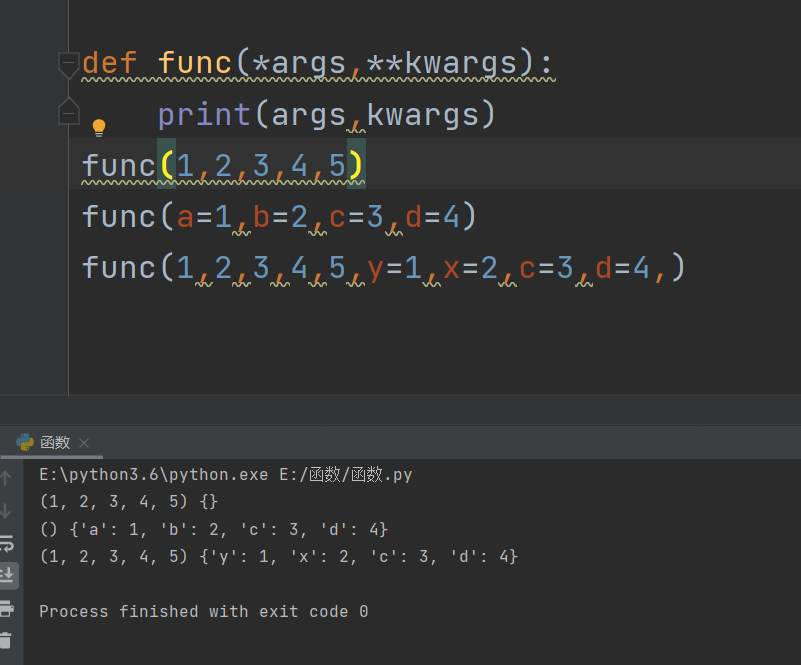Click the down stack trace arrow

tap(6, 511)
